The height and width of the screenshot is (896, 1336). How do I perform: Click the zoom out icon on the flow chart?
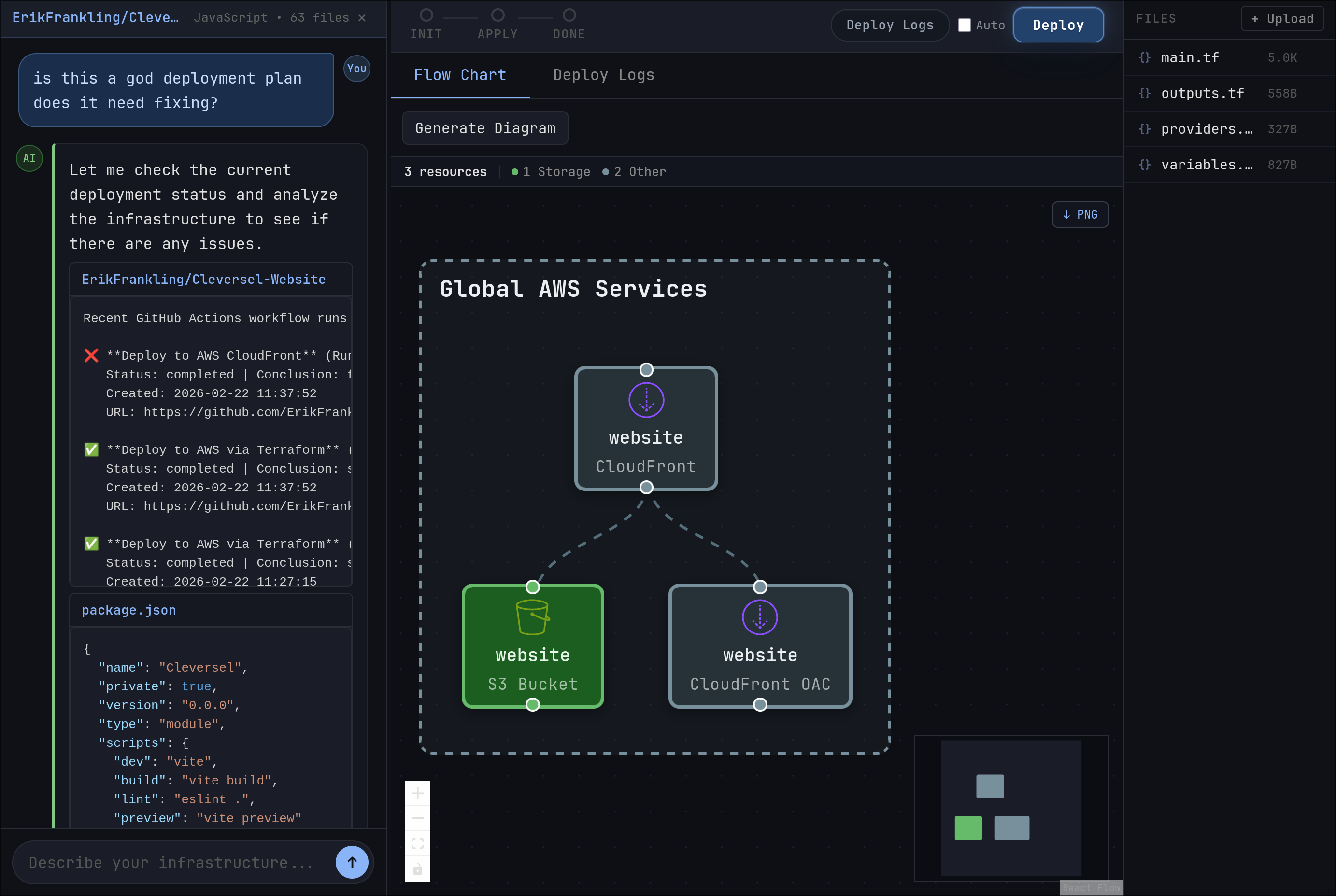[418, 818]
